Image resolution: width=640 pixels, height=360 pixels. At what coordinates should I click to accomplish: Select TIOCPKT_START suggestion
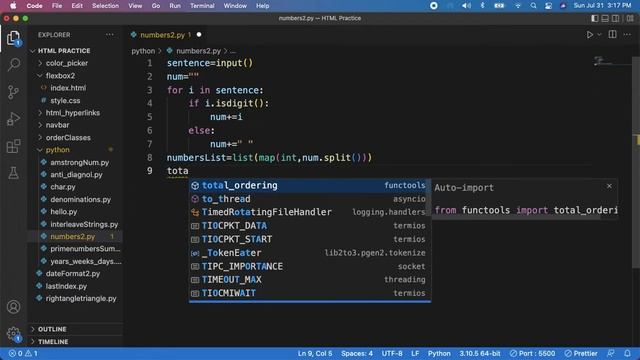pos(309,239)
